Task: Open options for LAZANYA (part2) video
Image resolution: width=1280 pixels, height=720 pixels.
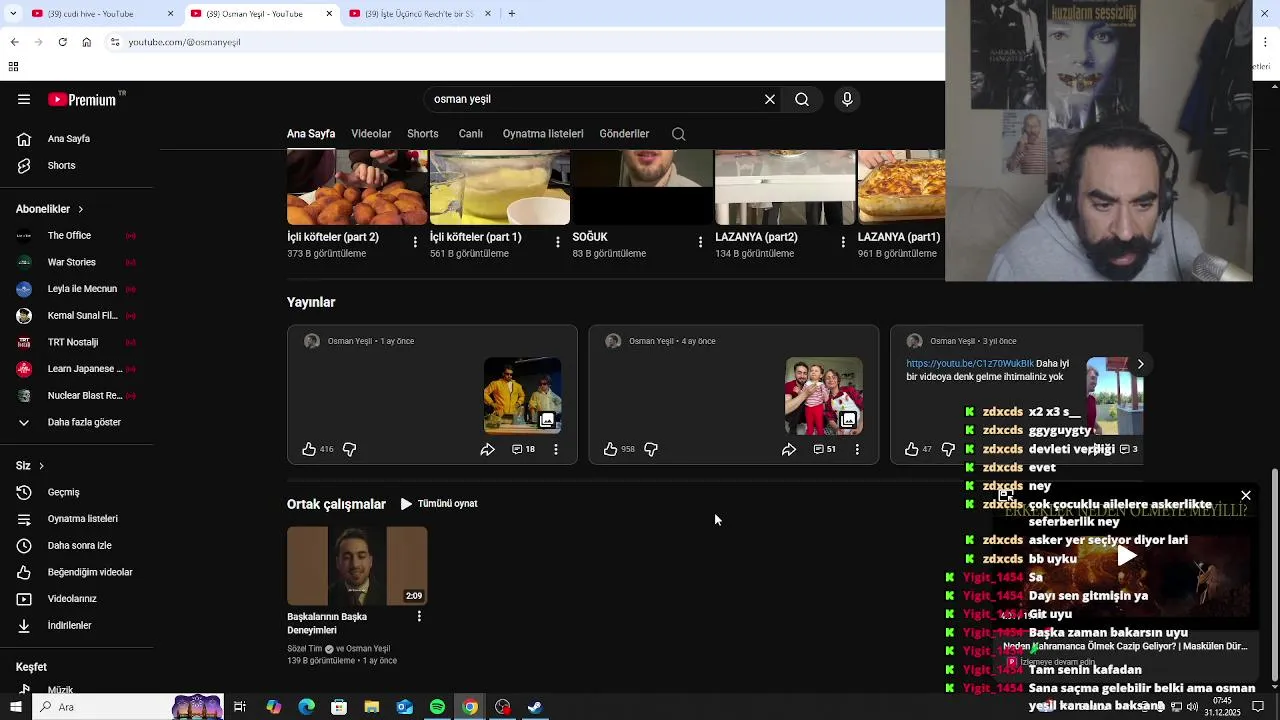Action: (x=843, y=242)
